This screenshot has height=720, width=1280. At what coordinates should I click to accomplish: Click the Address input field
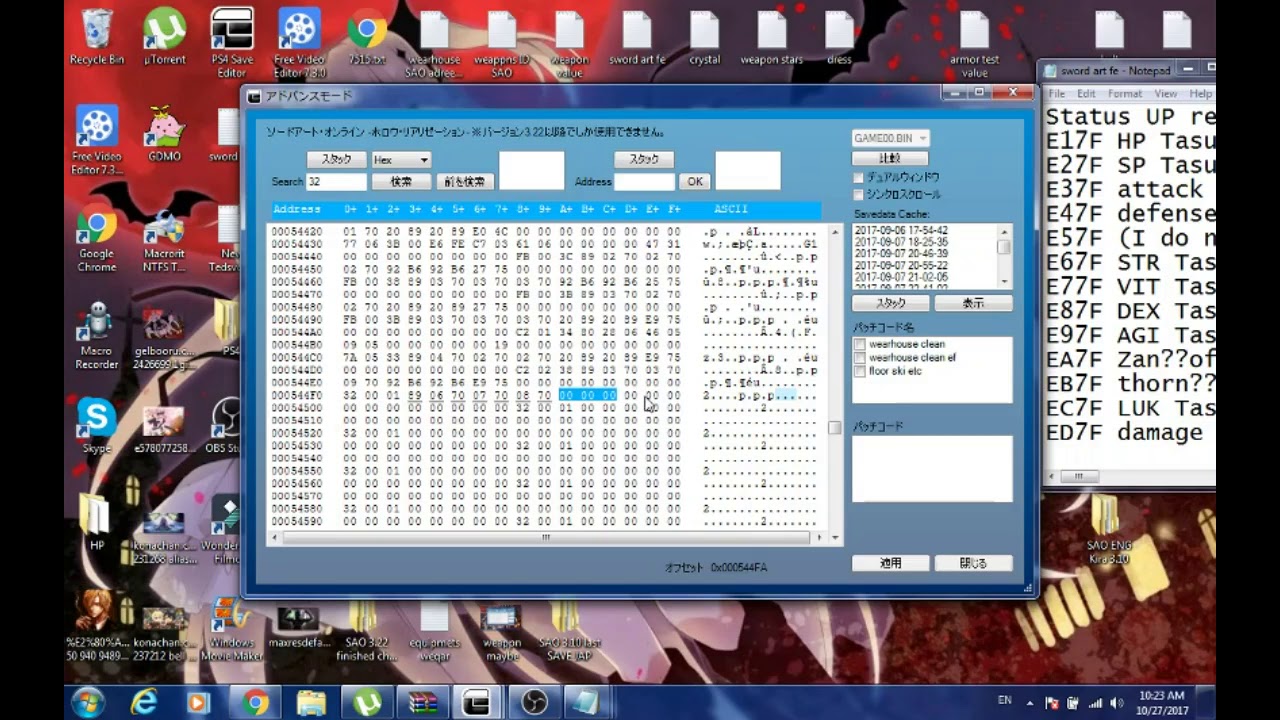click(644, 182)
